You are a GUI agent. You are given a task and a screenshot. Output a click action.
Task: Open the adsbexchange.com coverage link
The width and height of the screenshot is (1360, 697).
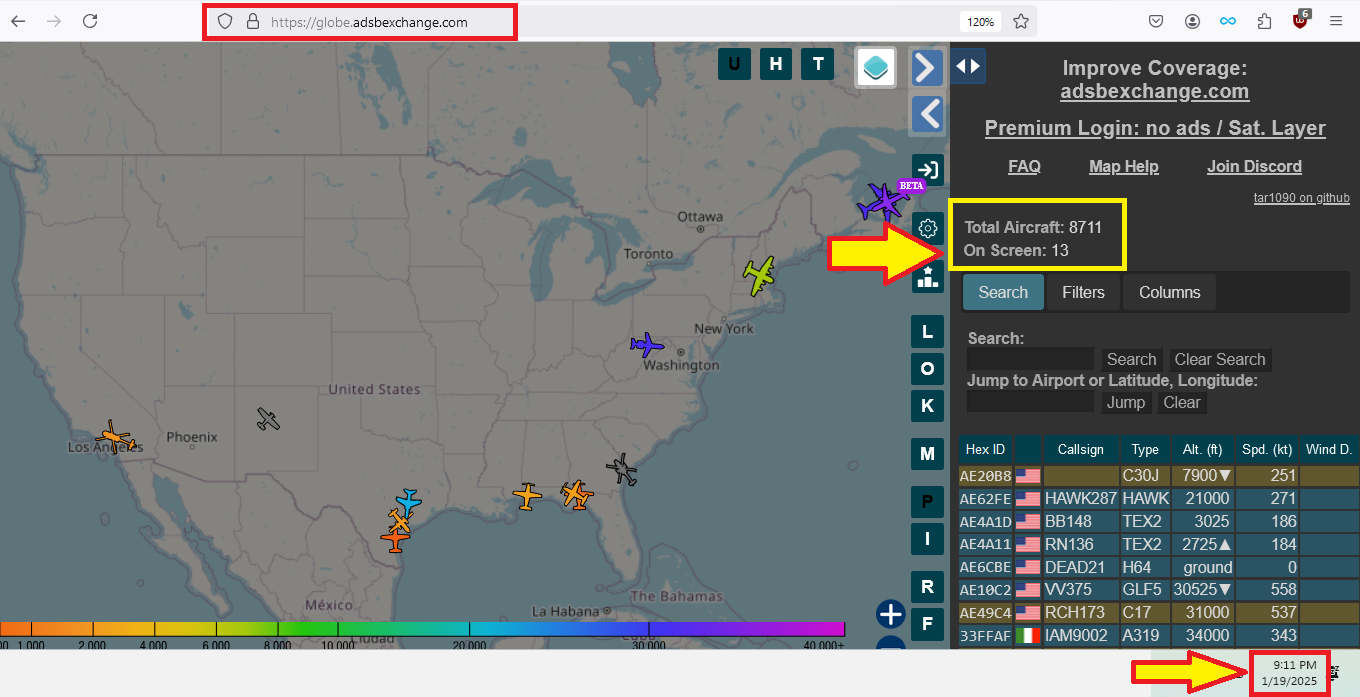click(1154, 92)
